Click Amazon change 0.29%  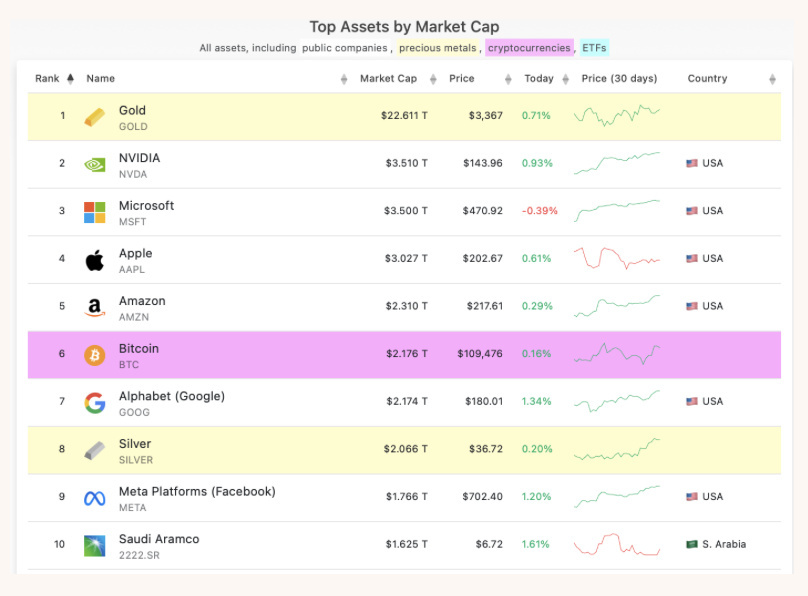(537, 306)
